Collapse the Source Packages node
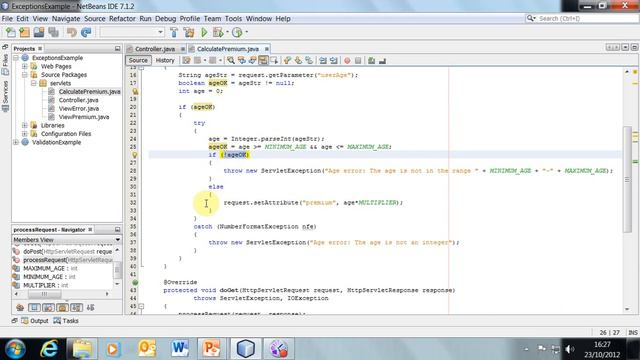The image size is (640, 360). point(24,75)
